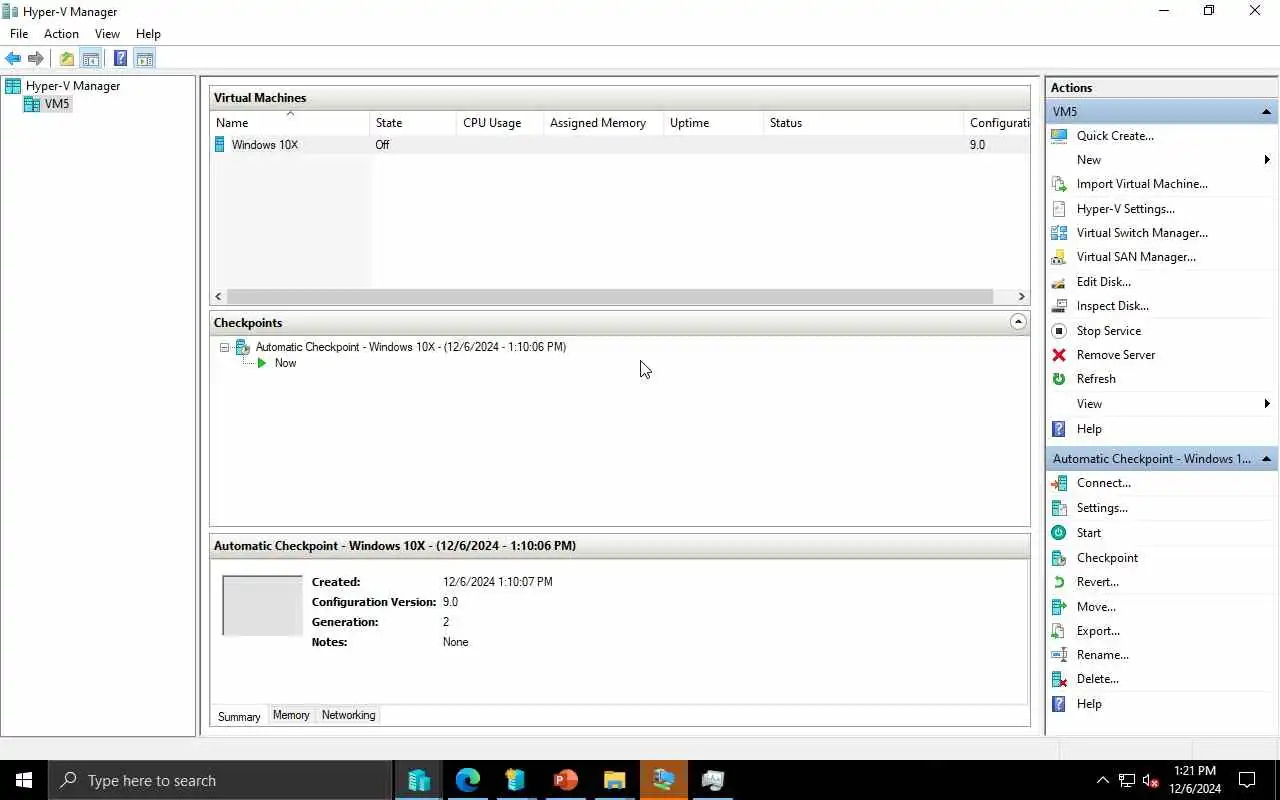Click the blue Help toolbar icon

[120, 58]
